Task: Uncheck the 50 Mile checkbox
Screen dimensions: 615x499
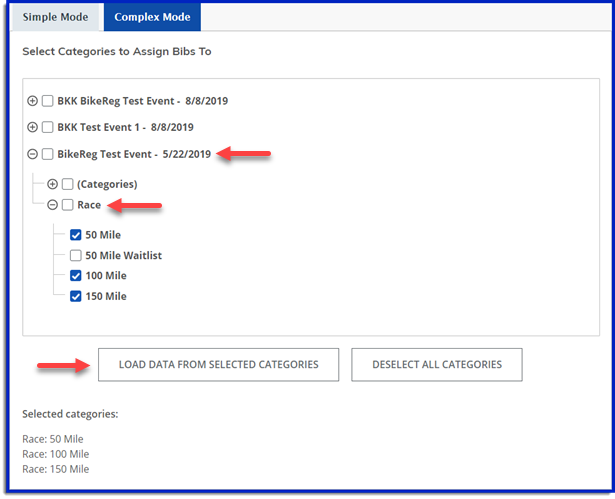Action: [x=76, y=235]
